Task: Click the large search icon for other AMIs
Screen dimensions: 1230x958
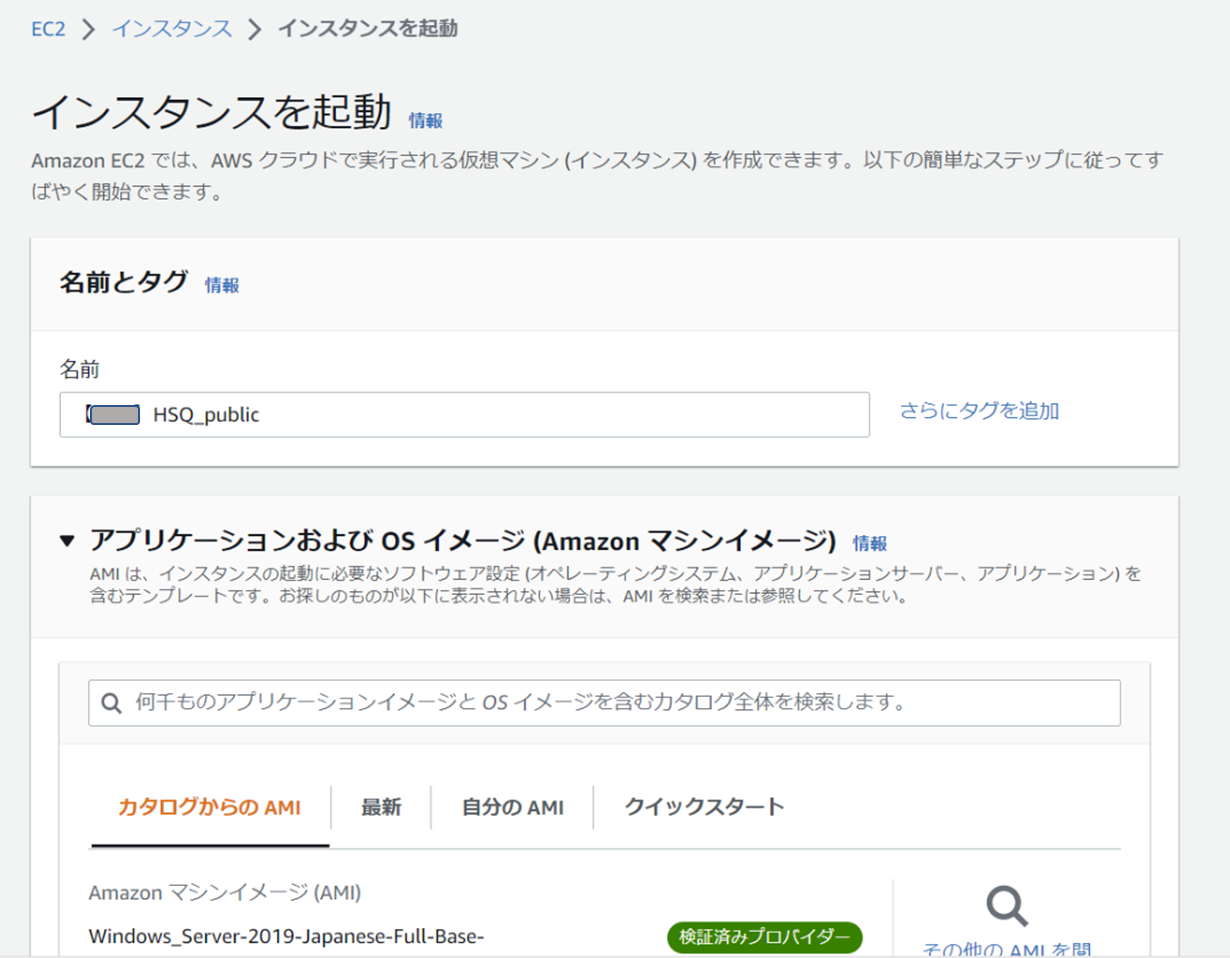Action: click(x=1007, y=907)
